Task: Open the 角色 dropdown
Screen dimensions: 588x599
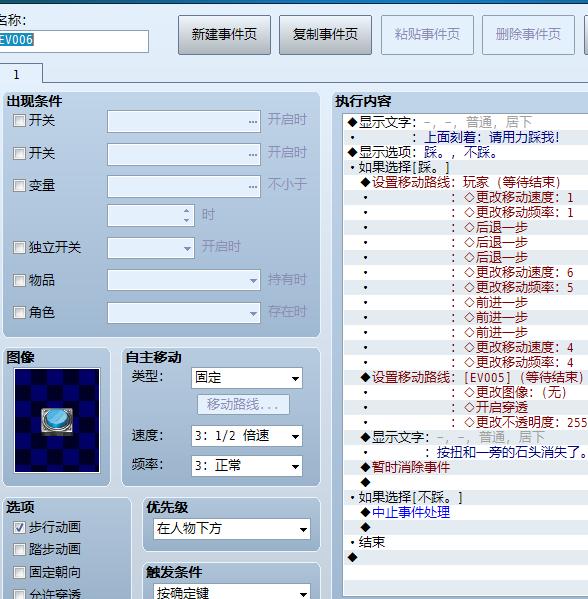Action: [x=184, y=313]
